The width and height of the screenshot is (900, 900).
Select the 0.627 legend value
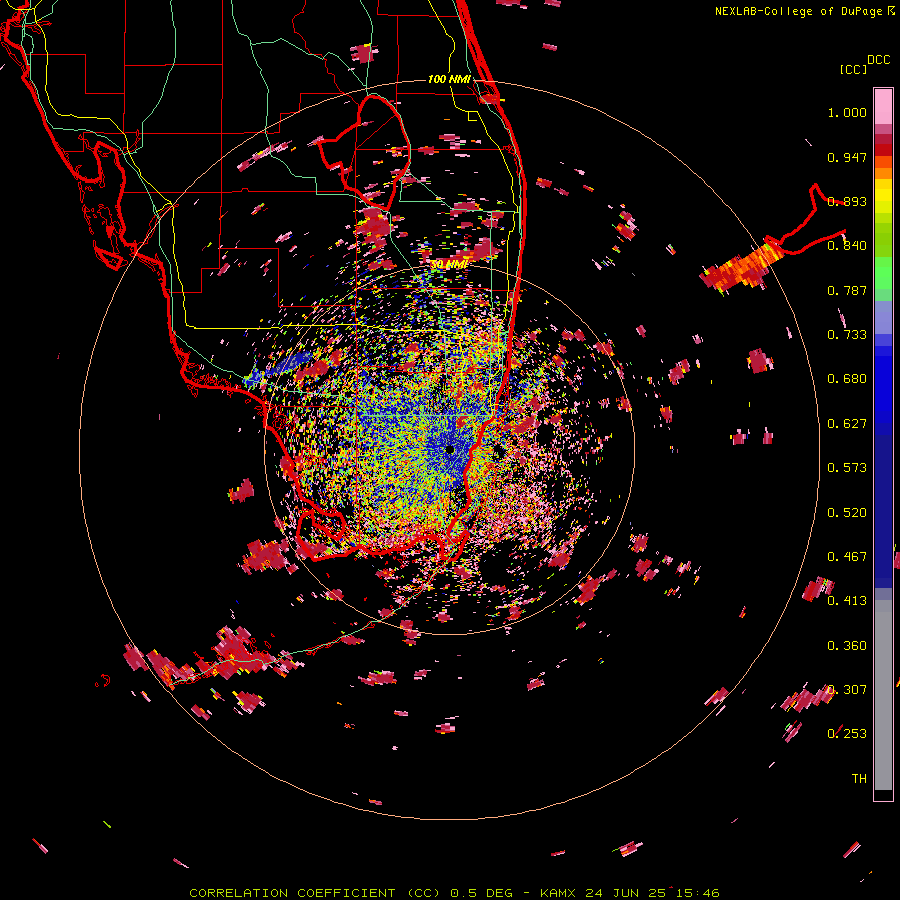[x=847, y=424]
